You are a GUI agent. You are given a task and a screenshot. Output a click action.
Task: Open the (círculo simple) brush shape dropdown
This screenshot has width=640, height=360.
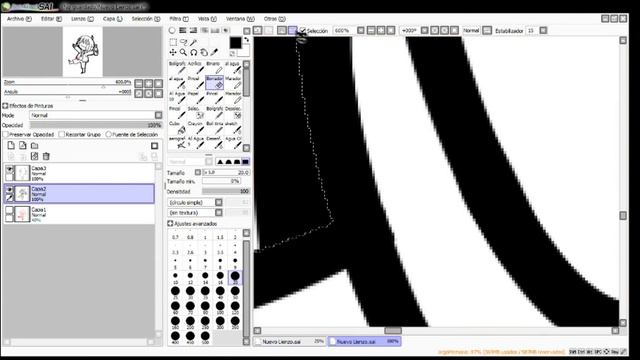[219, 202]
